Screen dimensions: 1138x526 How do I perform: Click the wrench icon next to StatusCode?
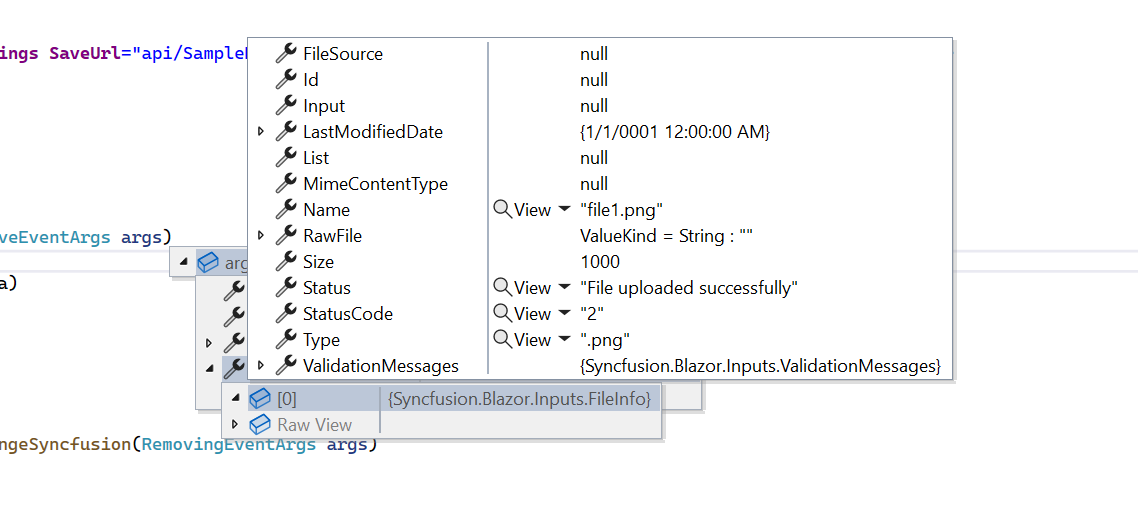coord(286,314)
